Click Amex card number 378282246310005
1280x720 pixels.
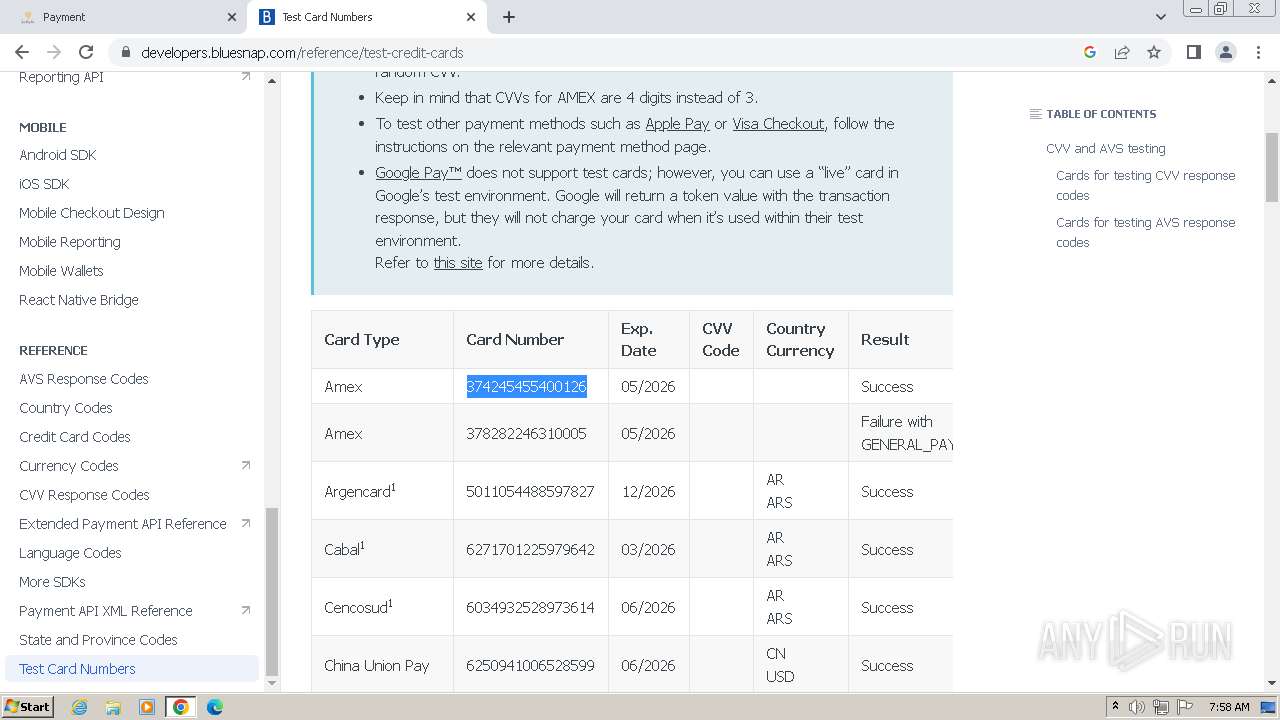pyautogui.click(x=526, y=434)
